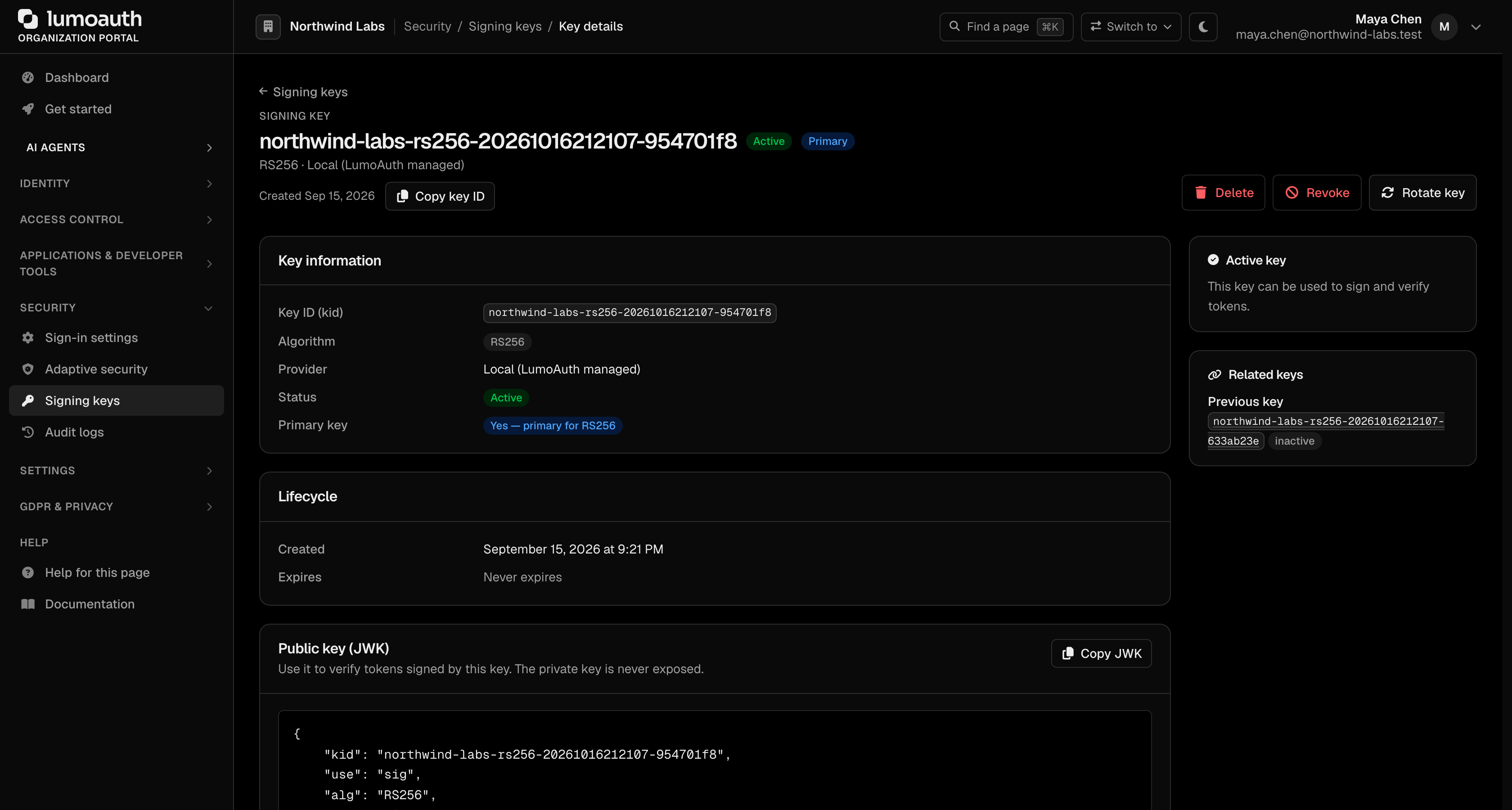This screenshot has height=810, width=1512.
Task: Click the Active key checkmark icon
Action: click(1213, 260)
